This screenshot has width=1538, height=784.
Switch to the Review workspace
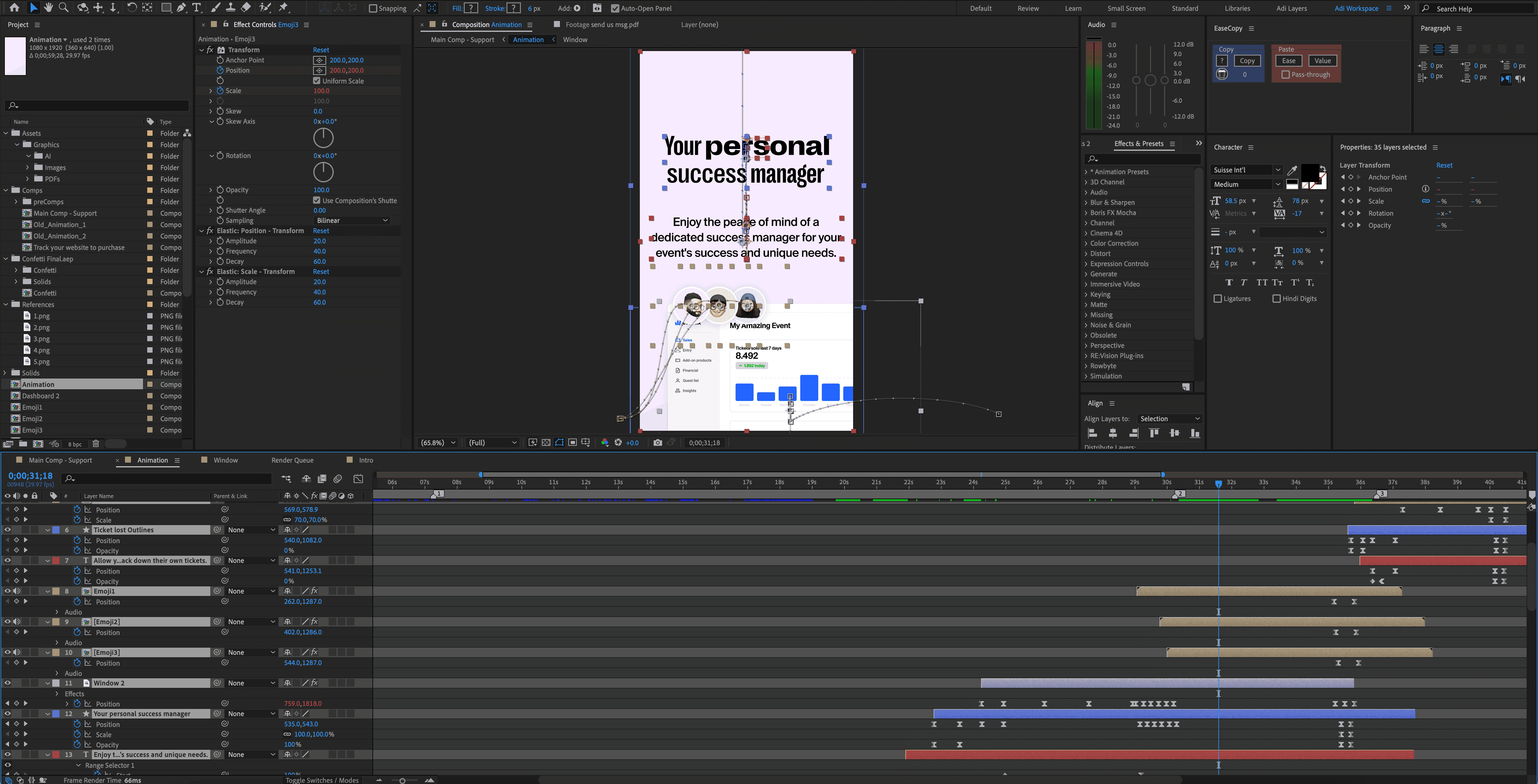1028,8
